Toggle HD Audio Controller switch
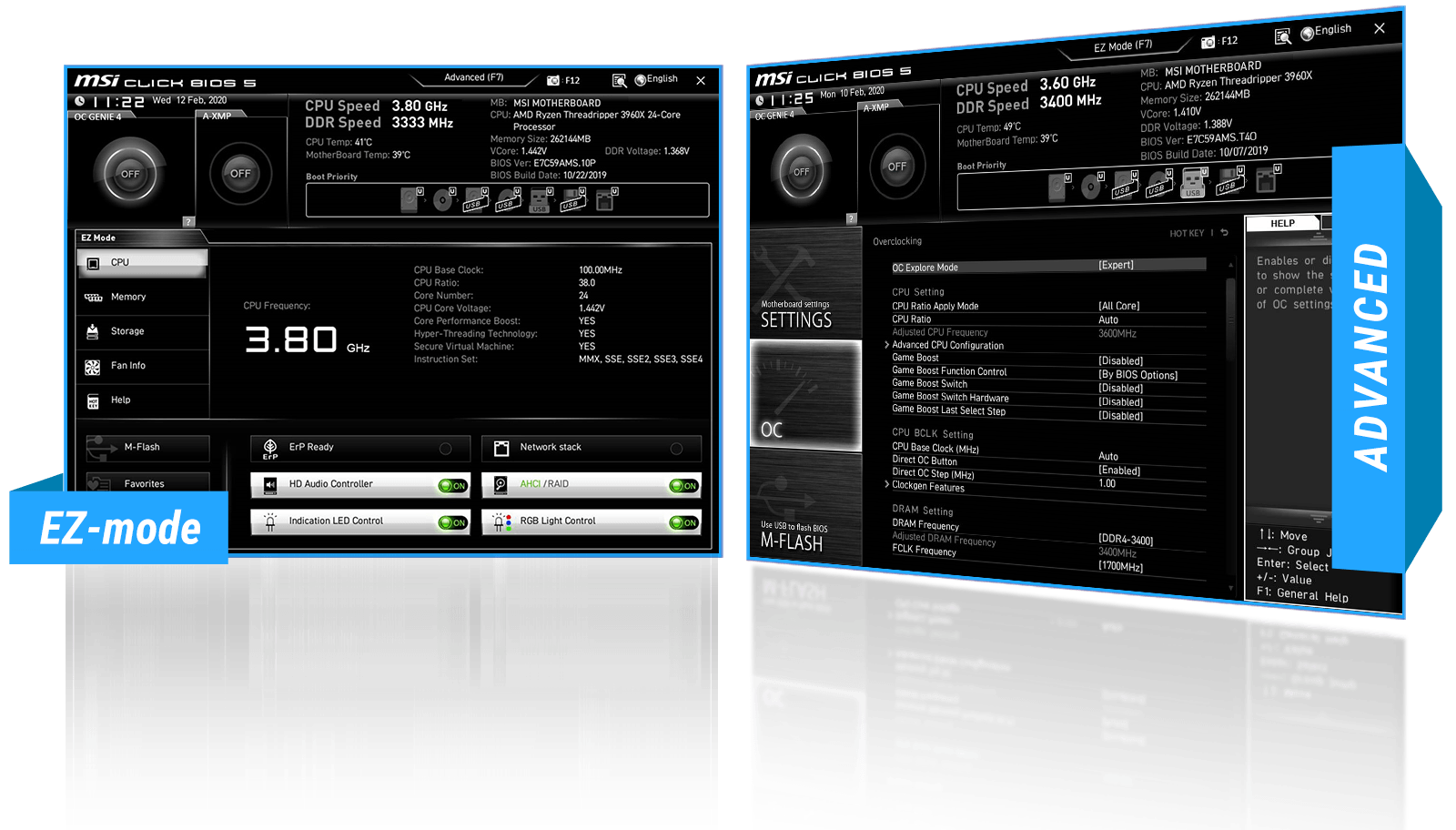Image resolution: width=1456 pixels, height=830 pixels. [x=452, y=486]
